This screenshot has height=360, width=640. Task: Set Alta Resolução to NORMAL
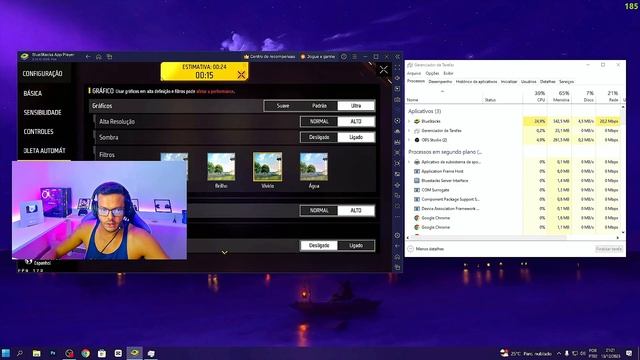pos(319,122)
